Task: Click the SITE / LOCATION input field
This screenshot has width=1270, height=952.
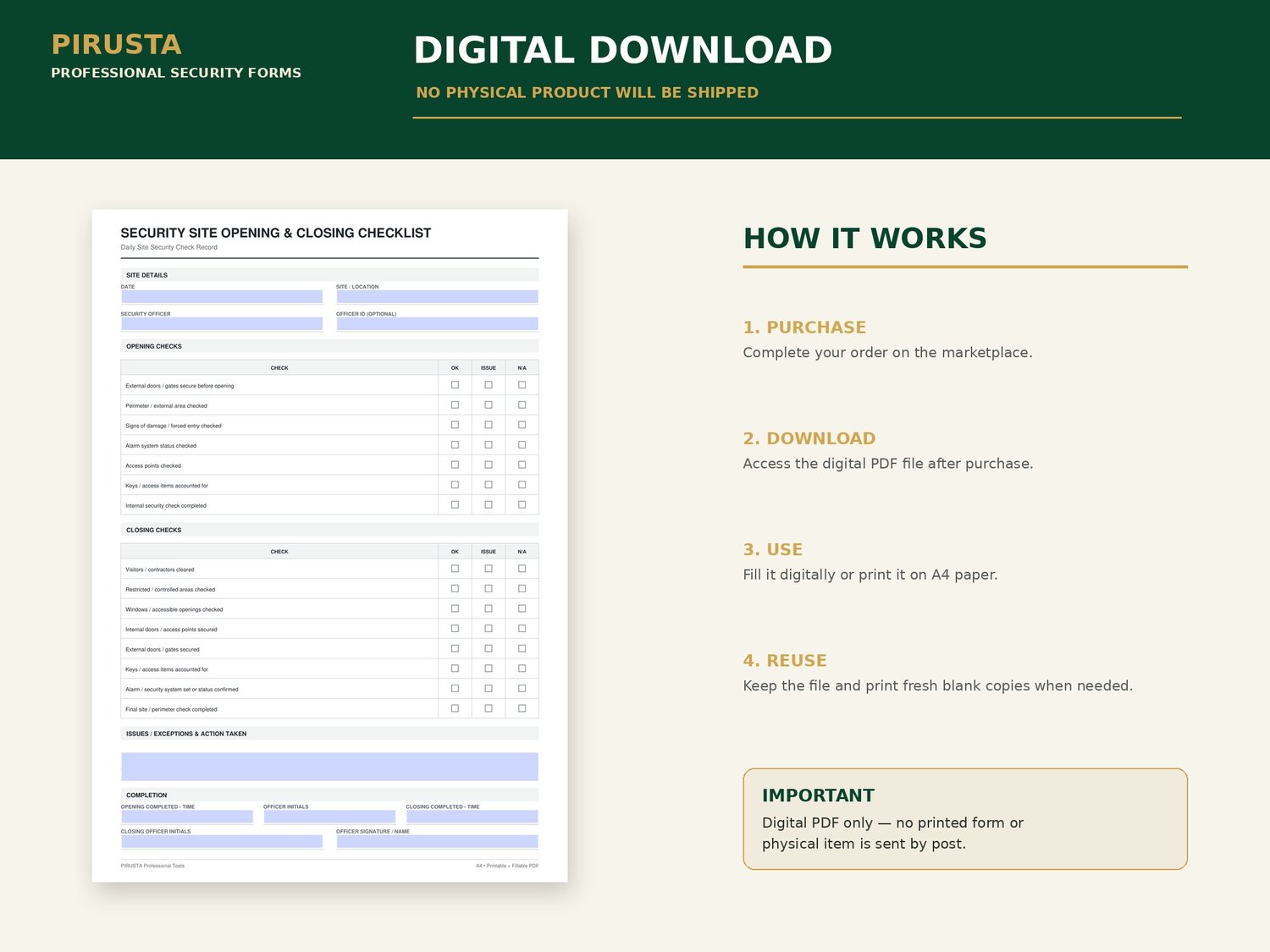Action: pos(437,297)
